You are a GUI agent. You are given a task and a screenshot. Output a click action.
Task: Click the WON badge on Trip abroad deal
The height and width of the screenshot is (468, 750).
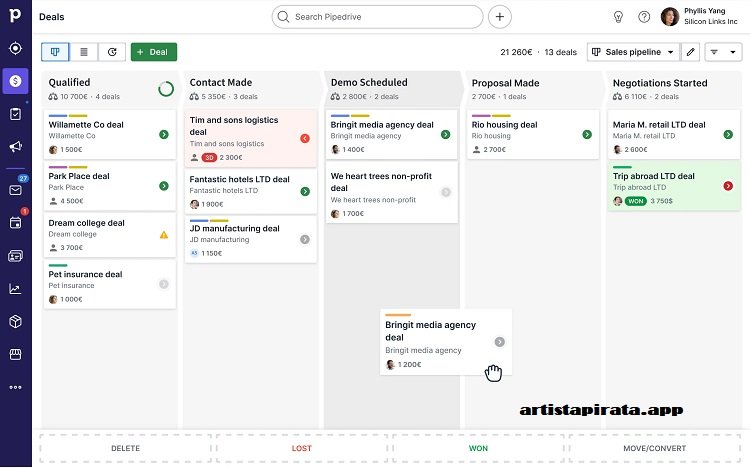tap(636, 201)
